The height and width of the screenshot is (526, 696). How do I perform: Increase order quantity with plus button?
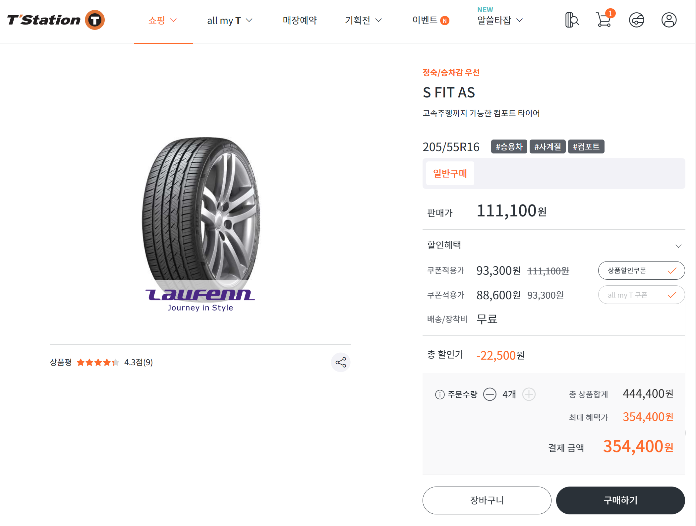point(529,394)
